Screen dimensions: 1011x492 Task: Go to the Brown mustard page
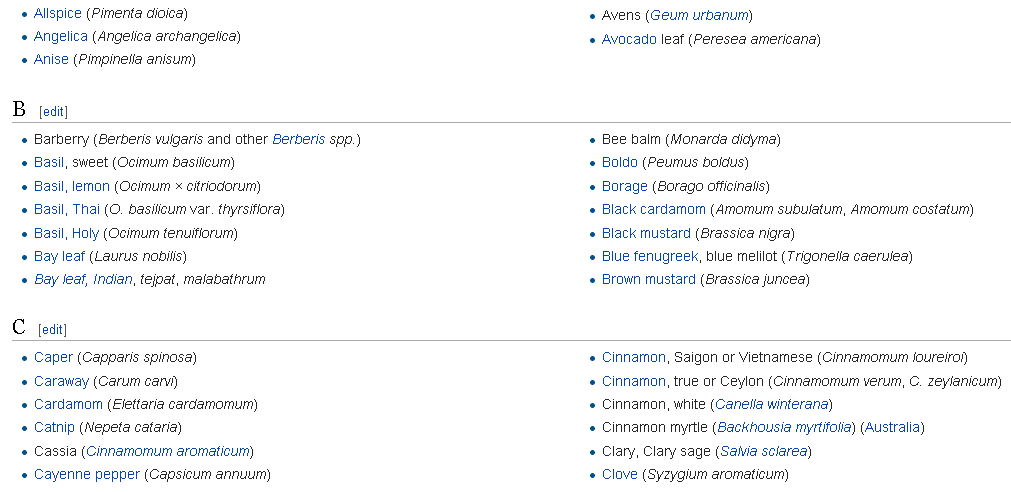[648, 280]
